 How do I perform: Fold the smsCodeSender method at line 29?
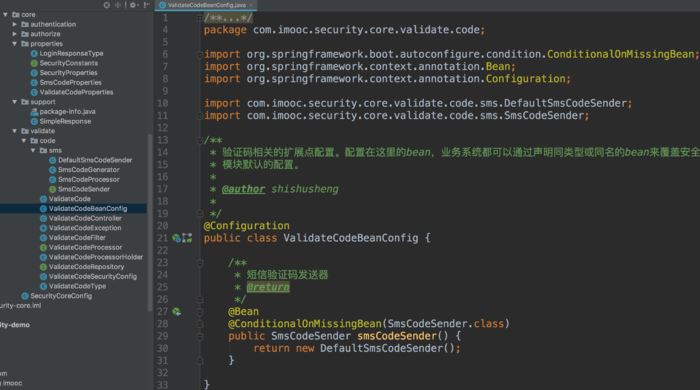tap(200, 336)
